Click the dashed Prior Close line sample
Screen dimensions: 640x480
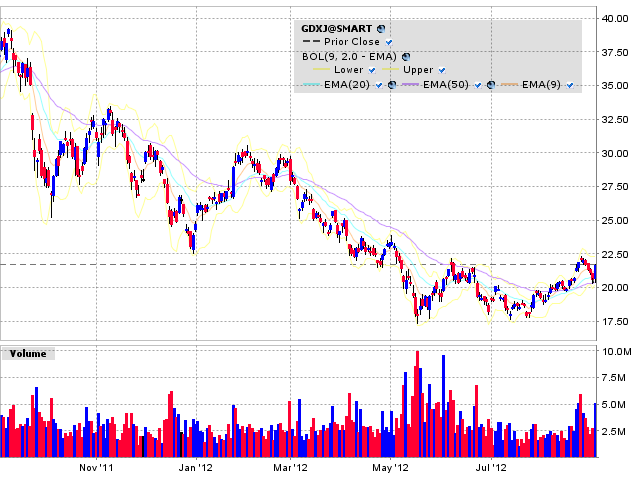[311, 42]
